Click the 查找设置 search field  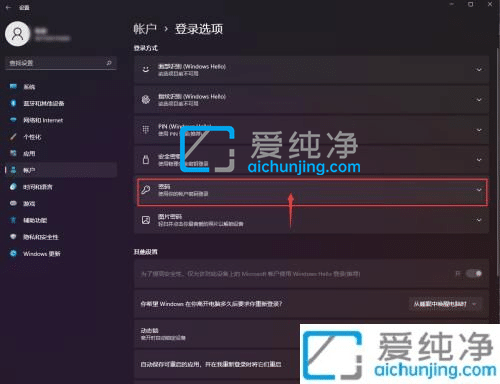pyautogui.click(x=61, y=63)
